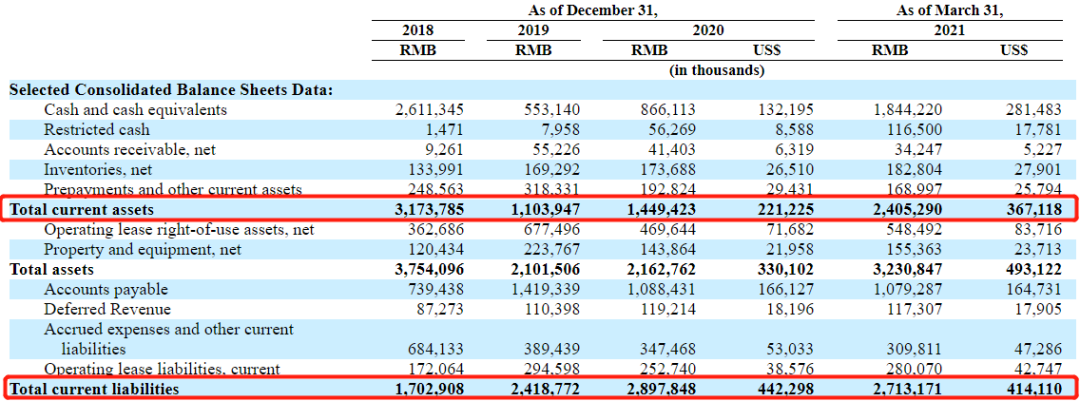Select 'Selected Consolidated Balance Sheets Data:' heading
Image resolution: width=1080 pixels, height=401 pixels.
click(x=172, y=90)
